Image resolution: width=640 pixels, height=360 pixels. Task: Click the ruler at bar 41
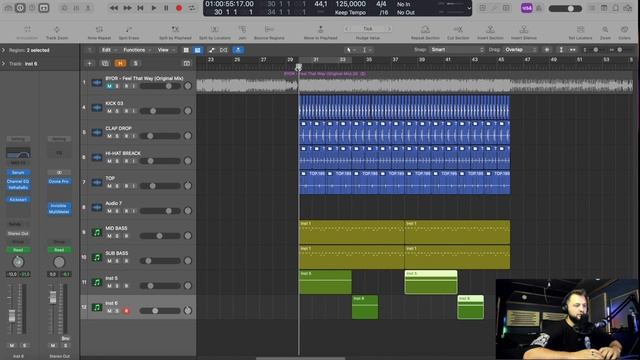pos(448,60)
